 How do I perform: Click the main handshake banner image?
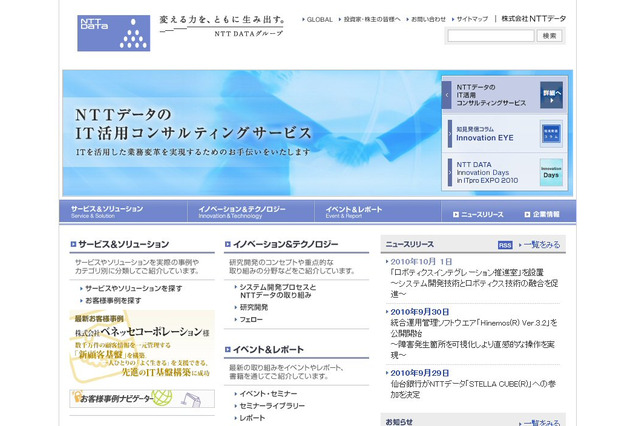(252, 133)
